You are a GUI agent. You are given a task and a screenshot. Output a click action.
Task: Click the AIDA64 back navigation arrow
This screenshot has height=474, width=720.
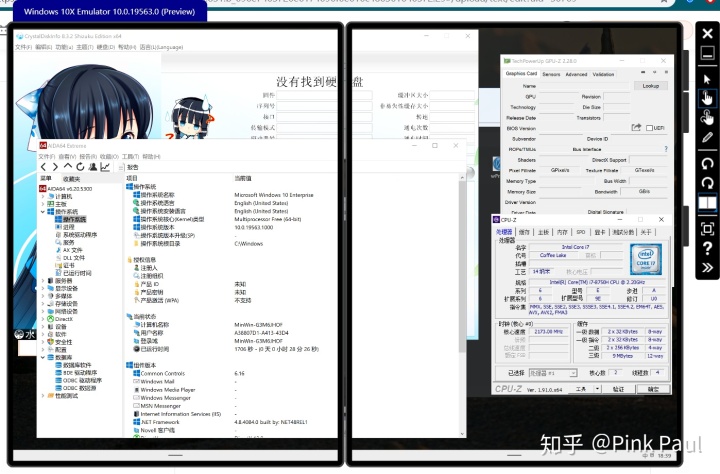pos(44,167)
